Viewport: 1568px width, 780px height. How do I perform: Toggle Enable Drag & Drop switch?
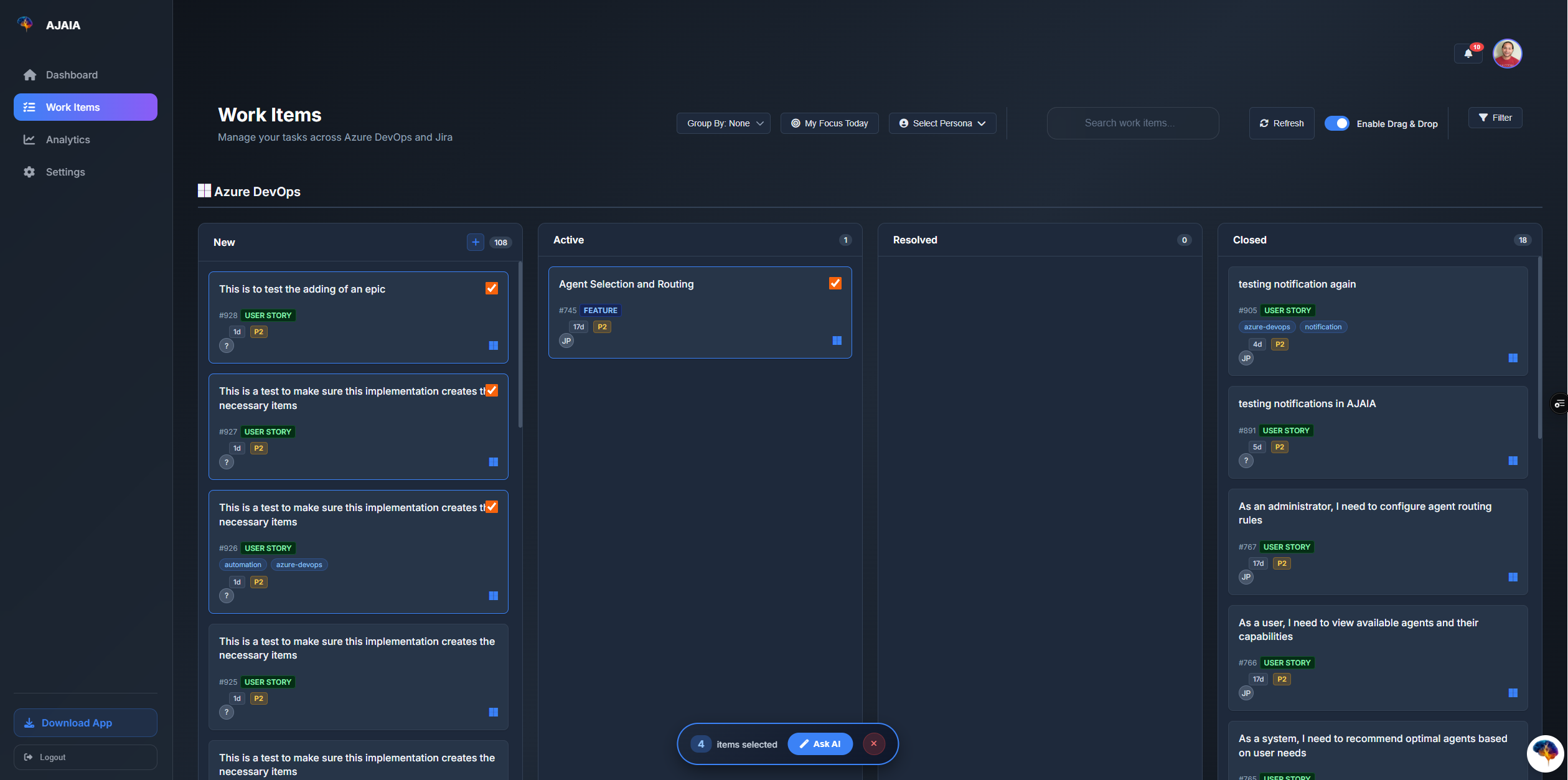pos(1337,123)
